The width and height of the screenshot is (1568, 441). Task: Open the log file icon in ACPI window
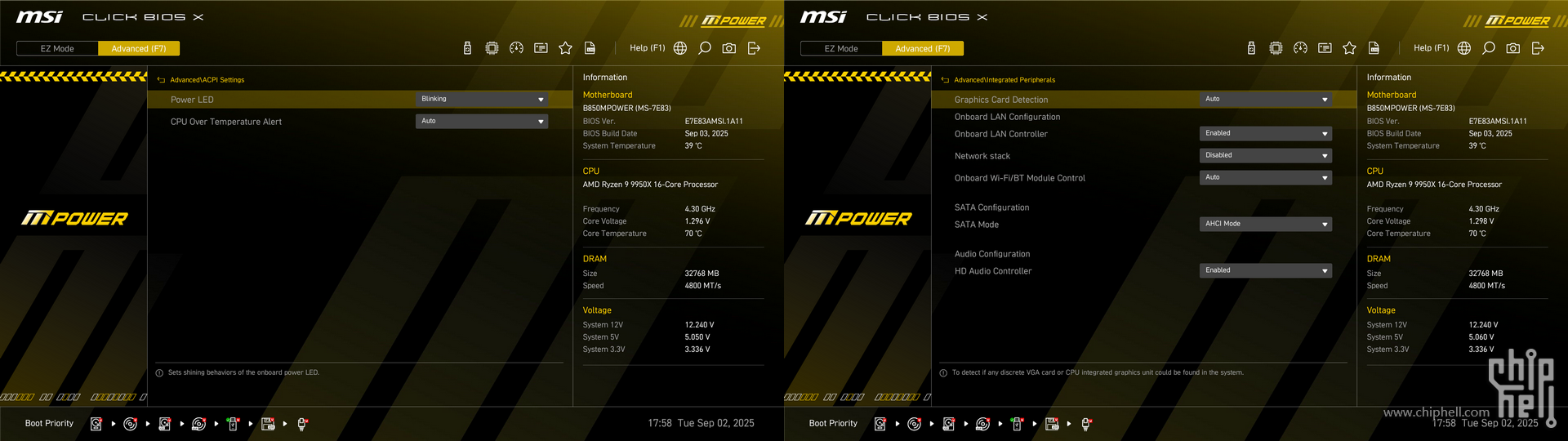590,48
